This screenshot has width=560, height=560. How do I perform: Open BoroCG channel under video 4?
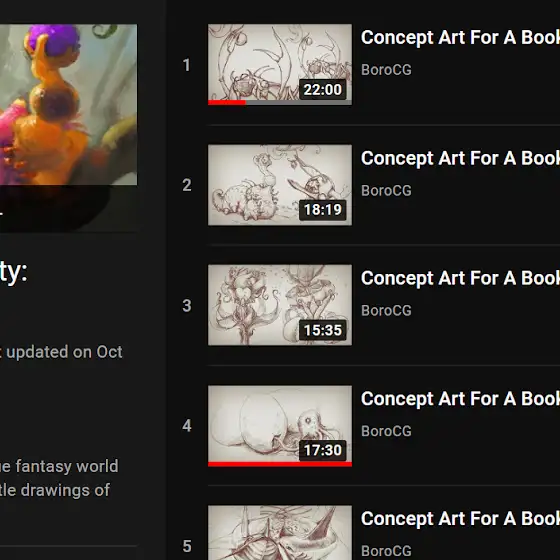pyautogui.click(x=386, y=431)
